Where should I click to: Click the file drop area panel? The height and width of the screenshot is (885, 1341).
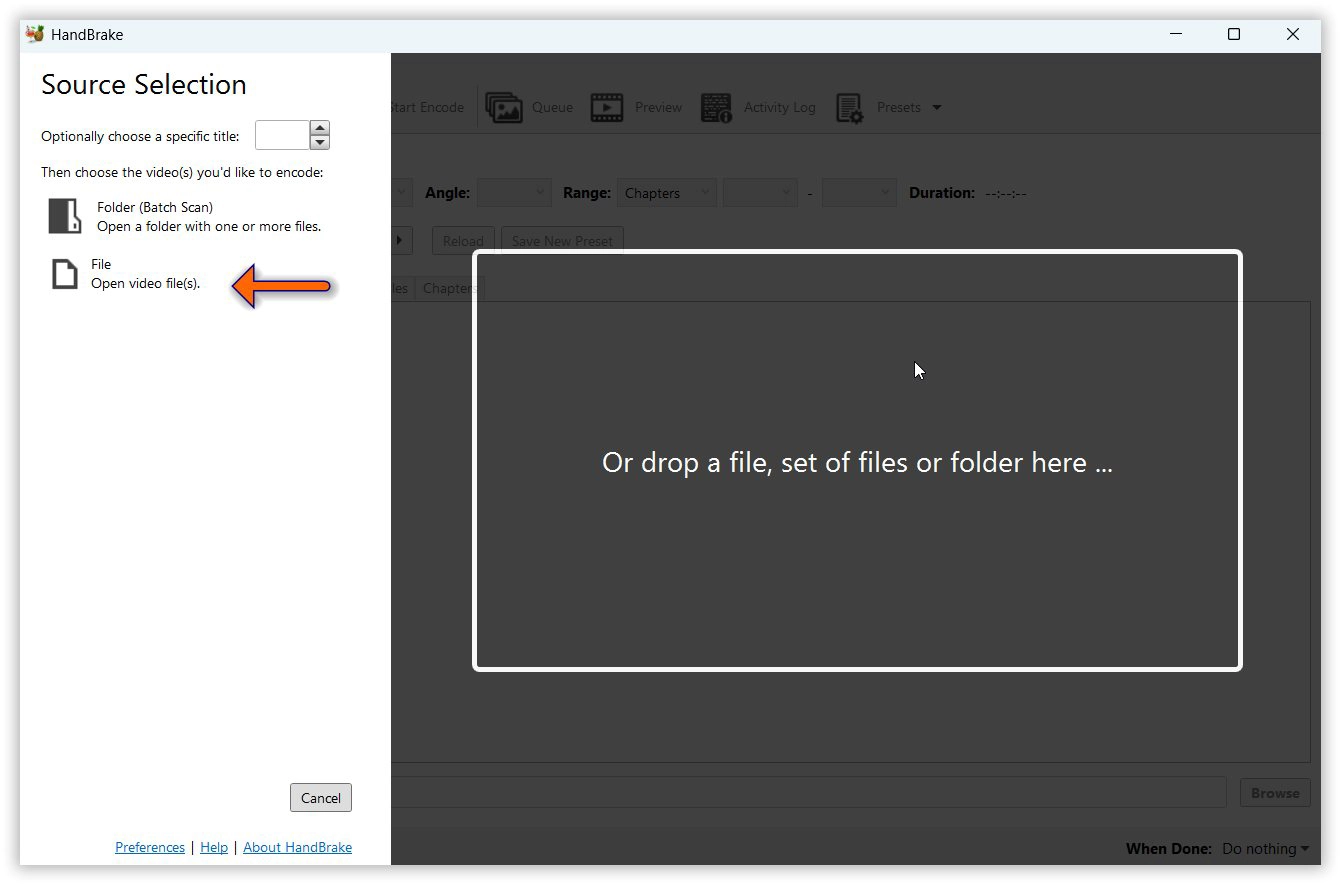click(857, 460)
